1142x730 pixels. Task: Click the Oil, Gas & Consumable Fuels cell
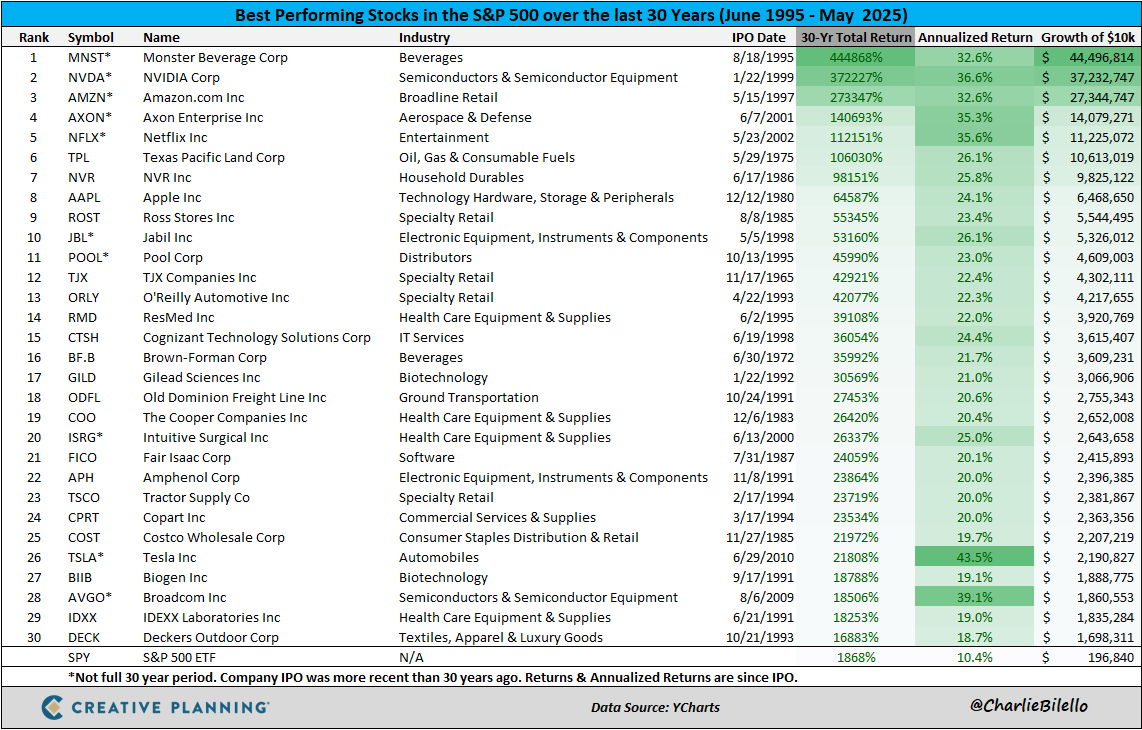click(x=487, y=157)
